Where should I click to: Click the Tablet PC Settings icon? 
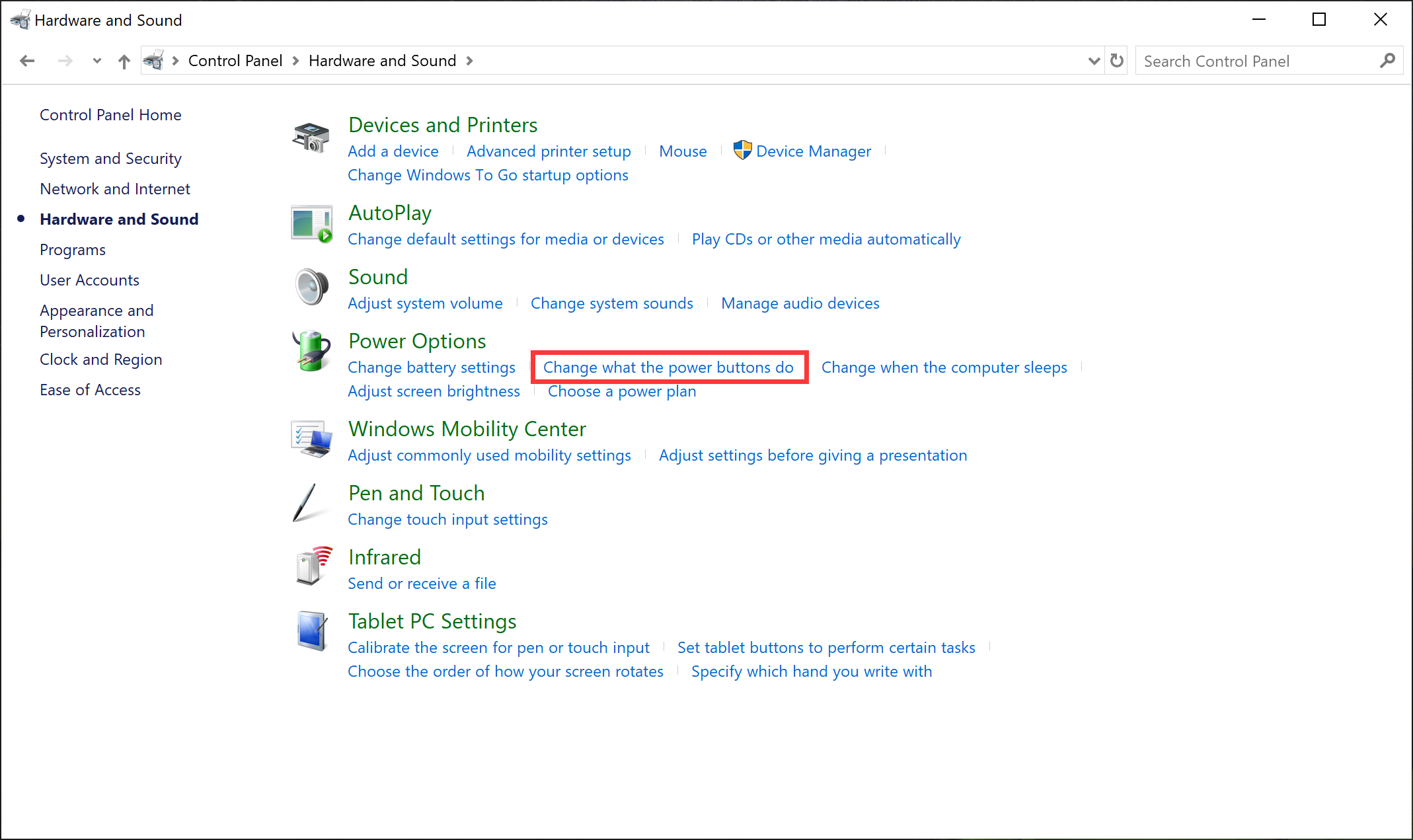tap(311, 631)
